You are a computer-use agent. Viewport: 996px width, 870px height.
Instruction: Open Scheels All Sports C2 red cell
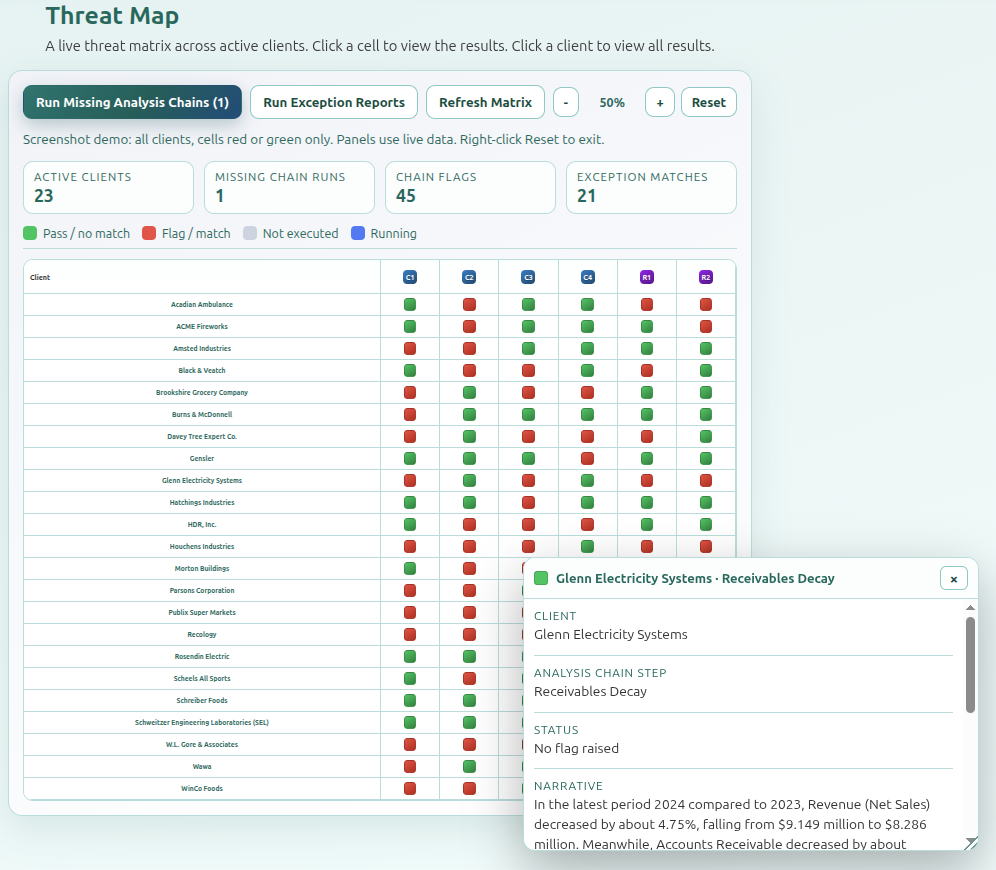point(469,679)
